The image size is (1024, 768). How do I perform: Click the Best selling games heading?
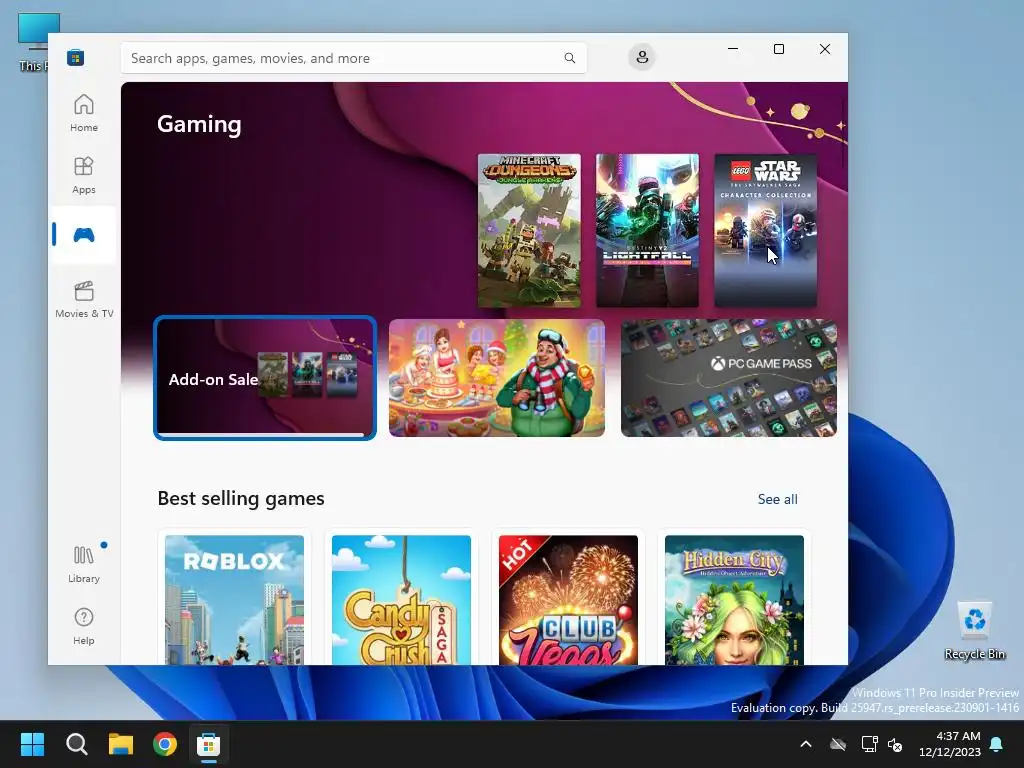point(241,498)
